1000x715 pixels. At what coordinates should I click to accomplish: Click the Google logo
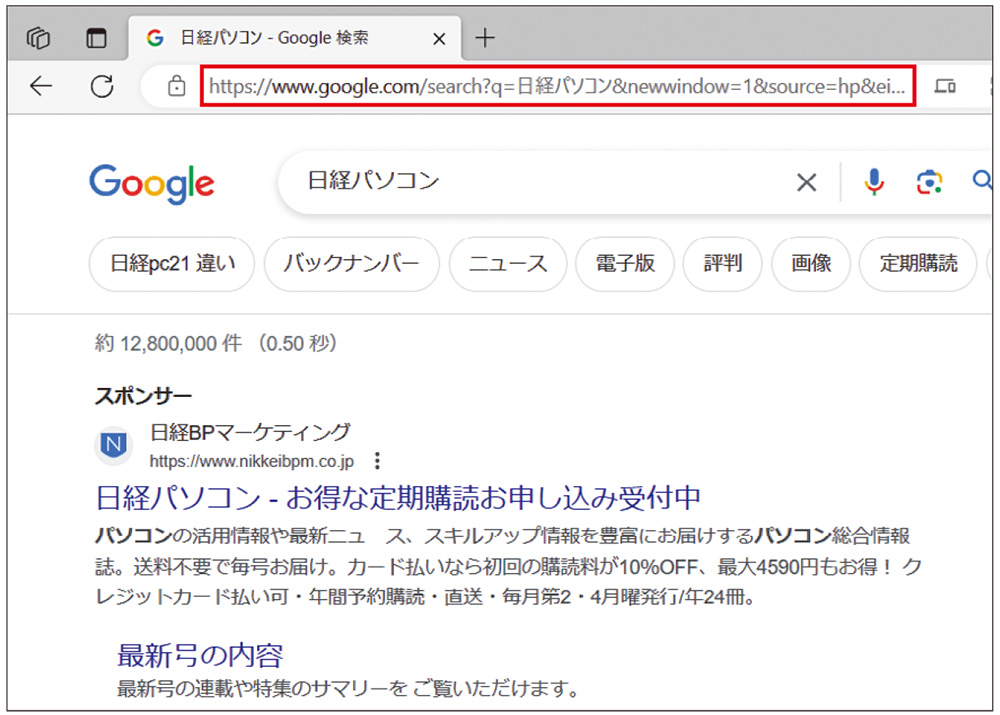151,183
